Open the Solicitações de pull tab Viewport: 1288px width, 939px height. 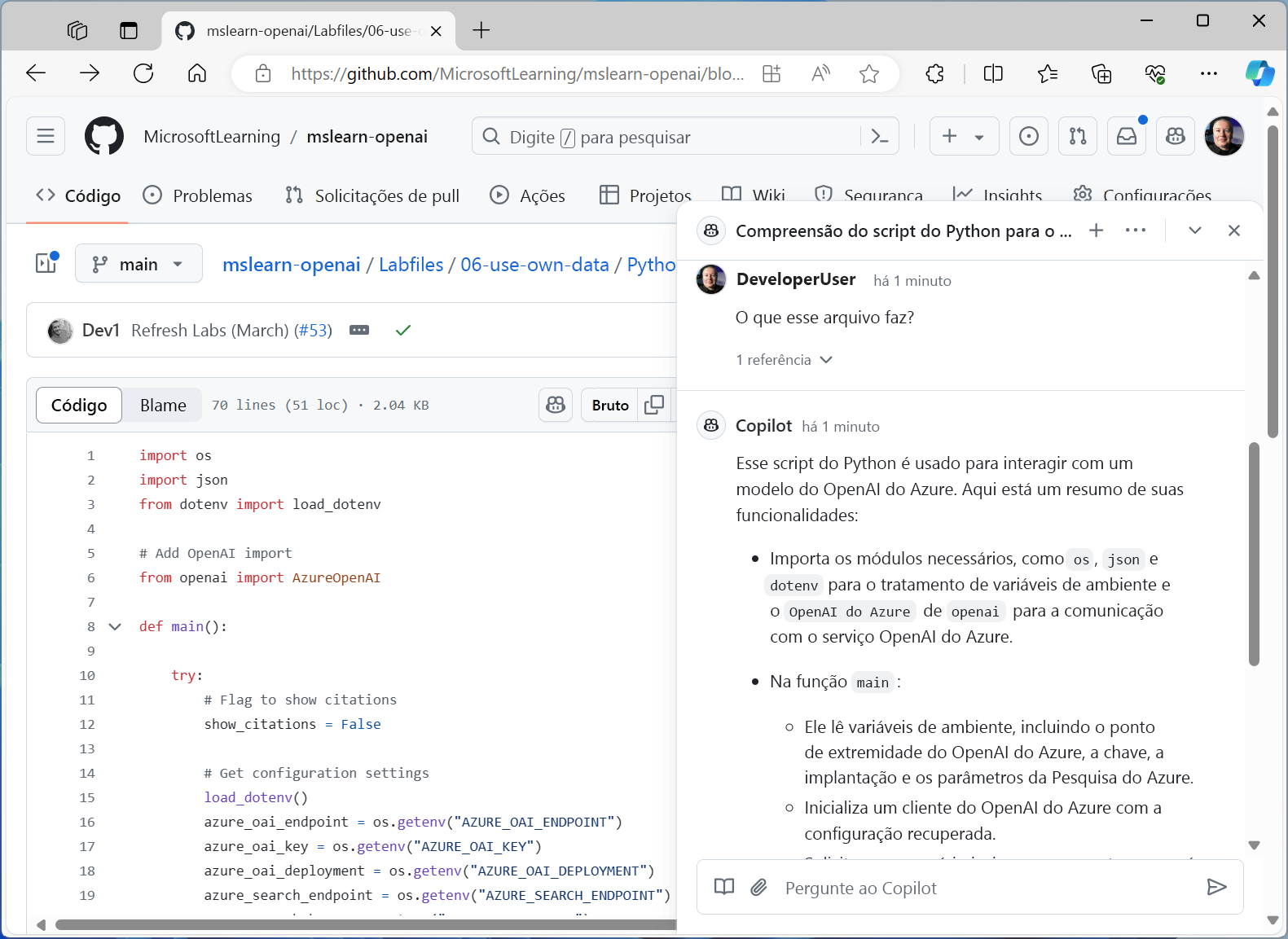[372, 195]
